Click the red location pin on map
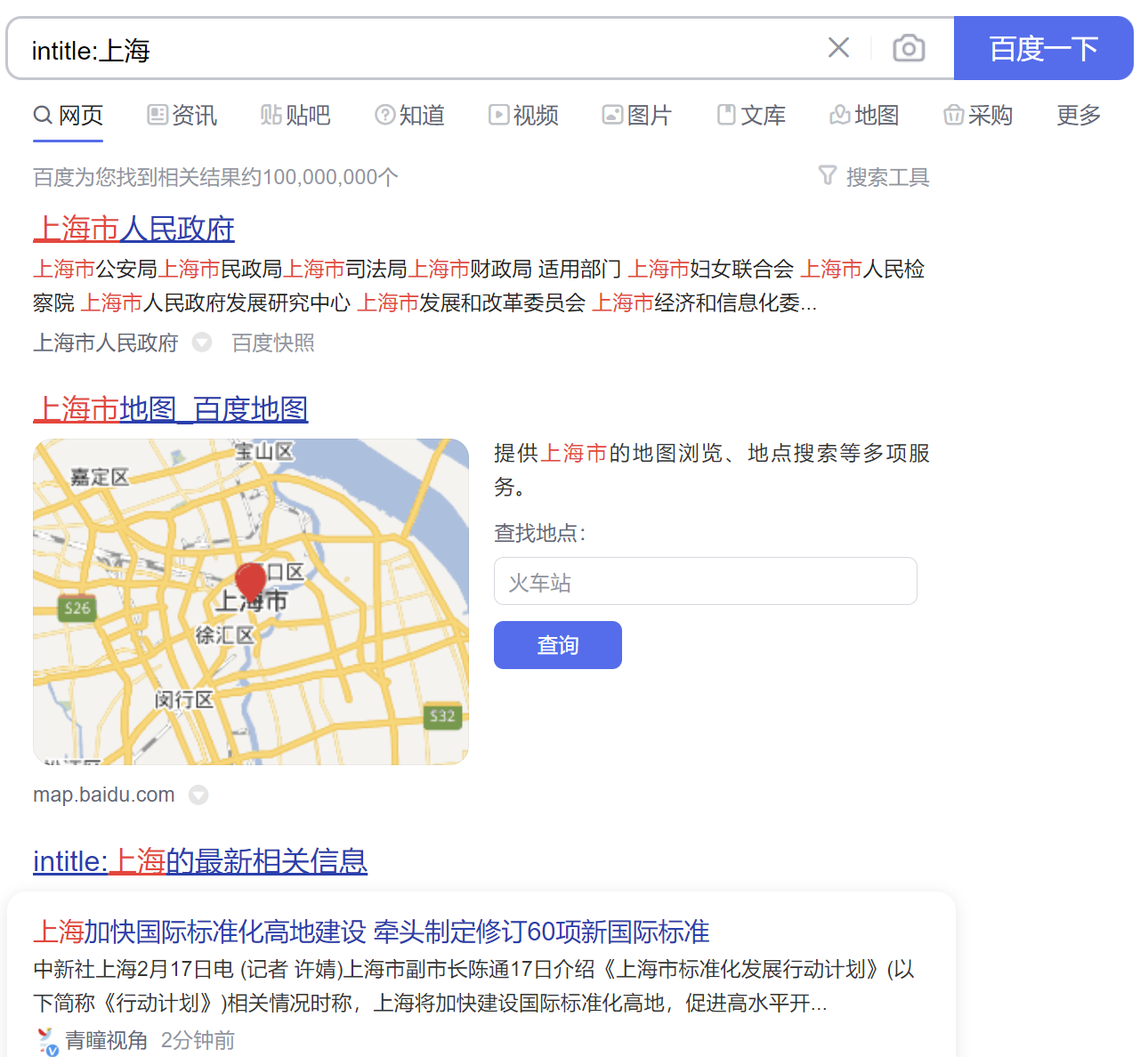Viewport: 1148px width, 1057px height. pyautogui.click(x=251, y=582)
